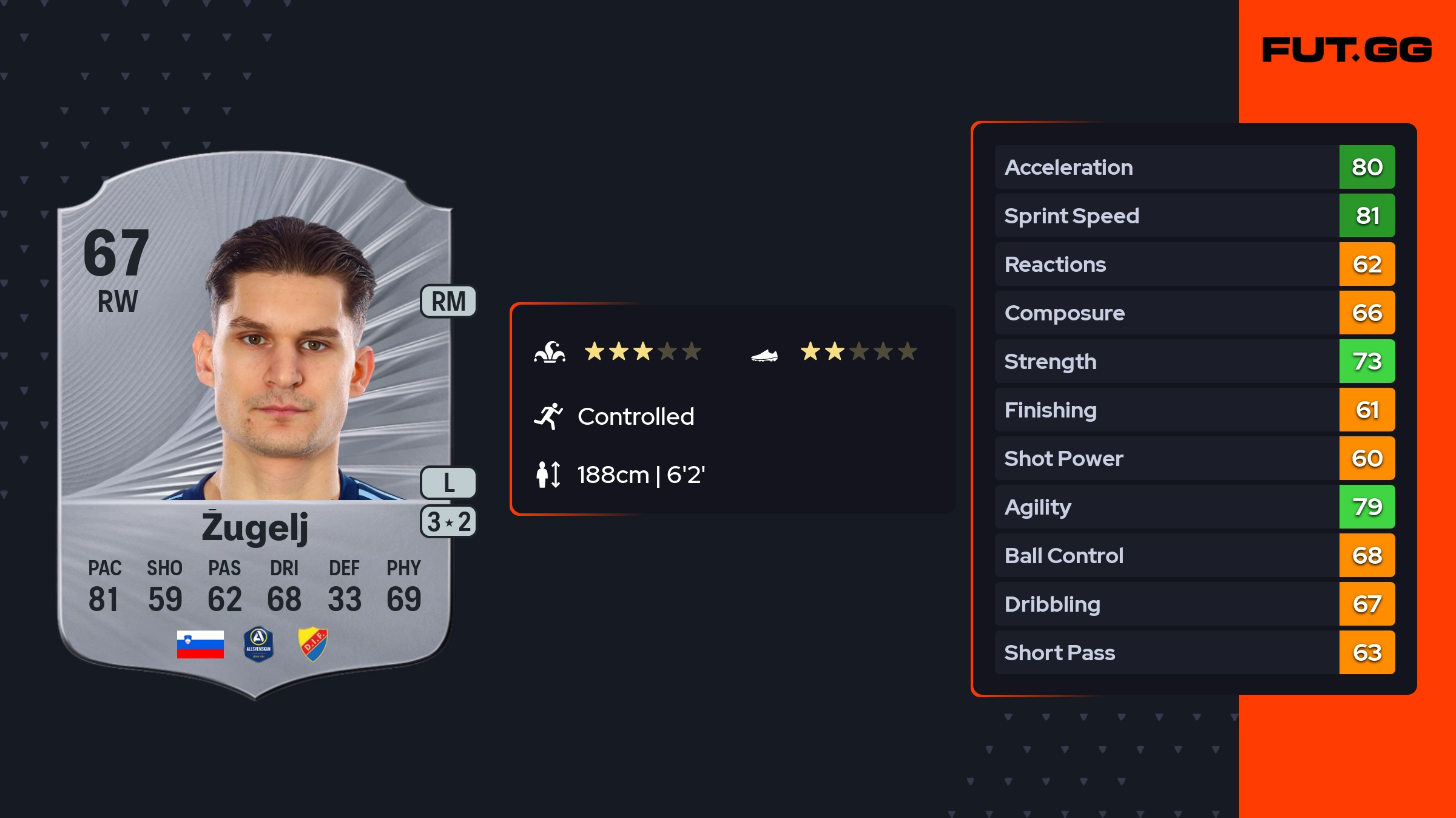This screenshot has height=818, width=1456.
Task: Click the RM alternate position badge
Action: [x=448, y=302]
